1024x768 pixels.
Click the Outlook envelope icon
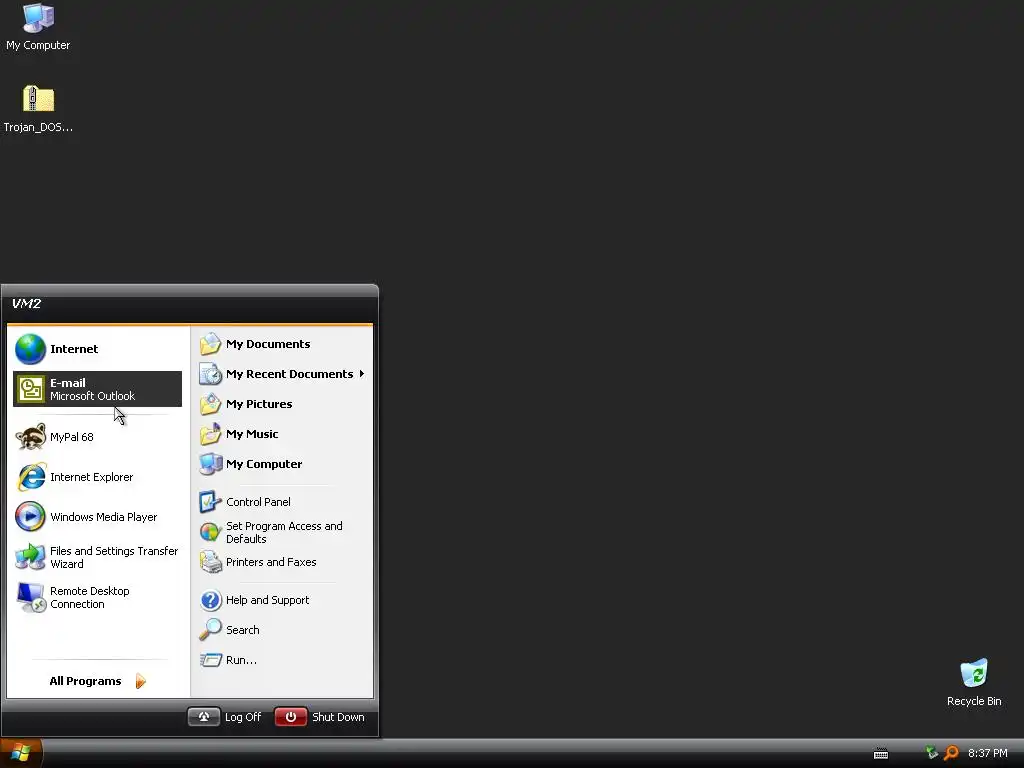point(30,389)
